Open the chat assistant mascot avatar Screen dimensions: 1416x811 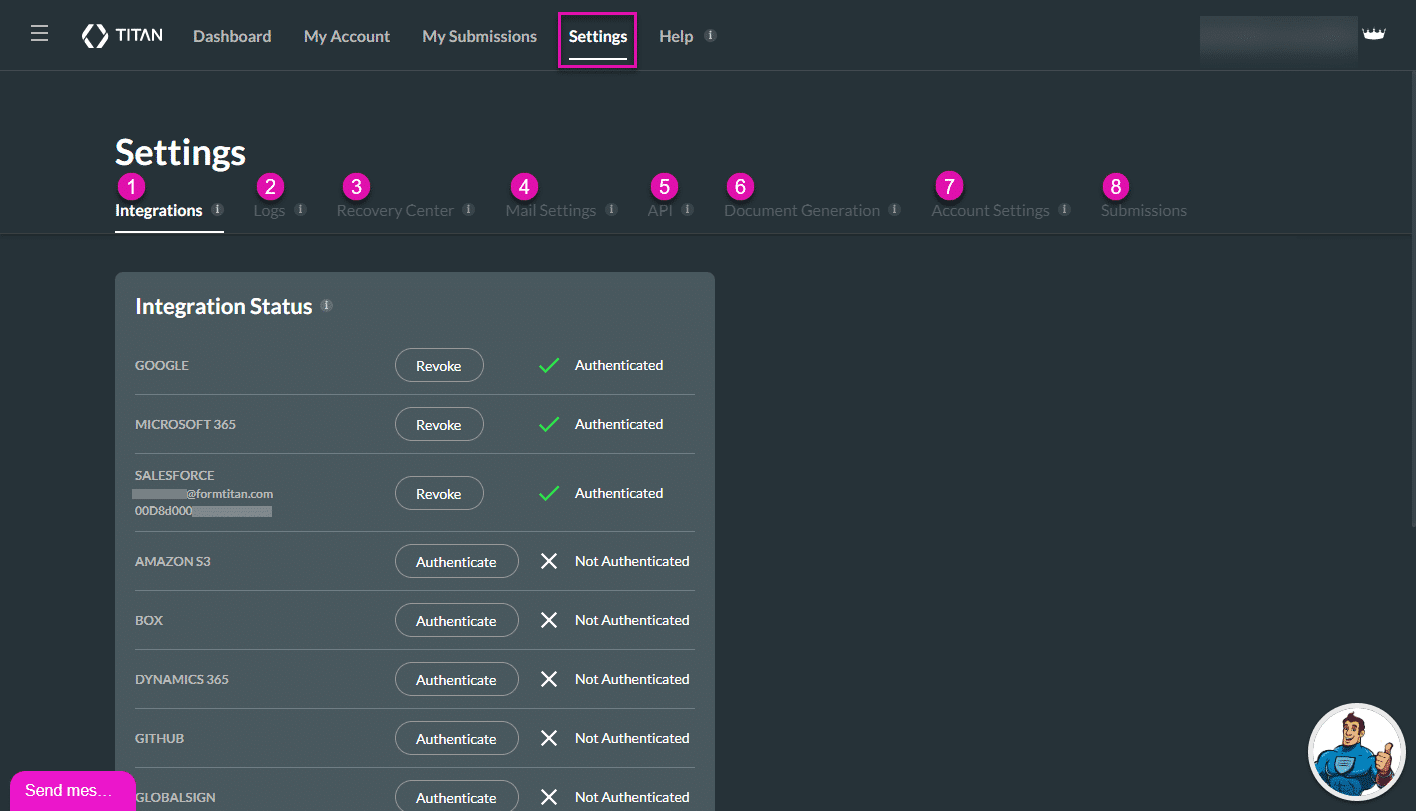coord(1356,751)
